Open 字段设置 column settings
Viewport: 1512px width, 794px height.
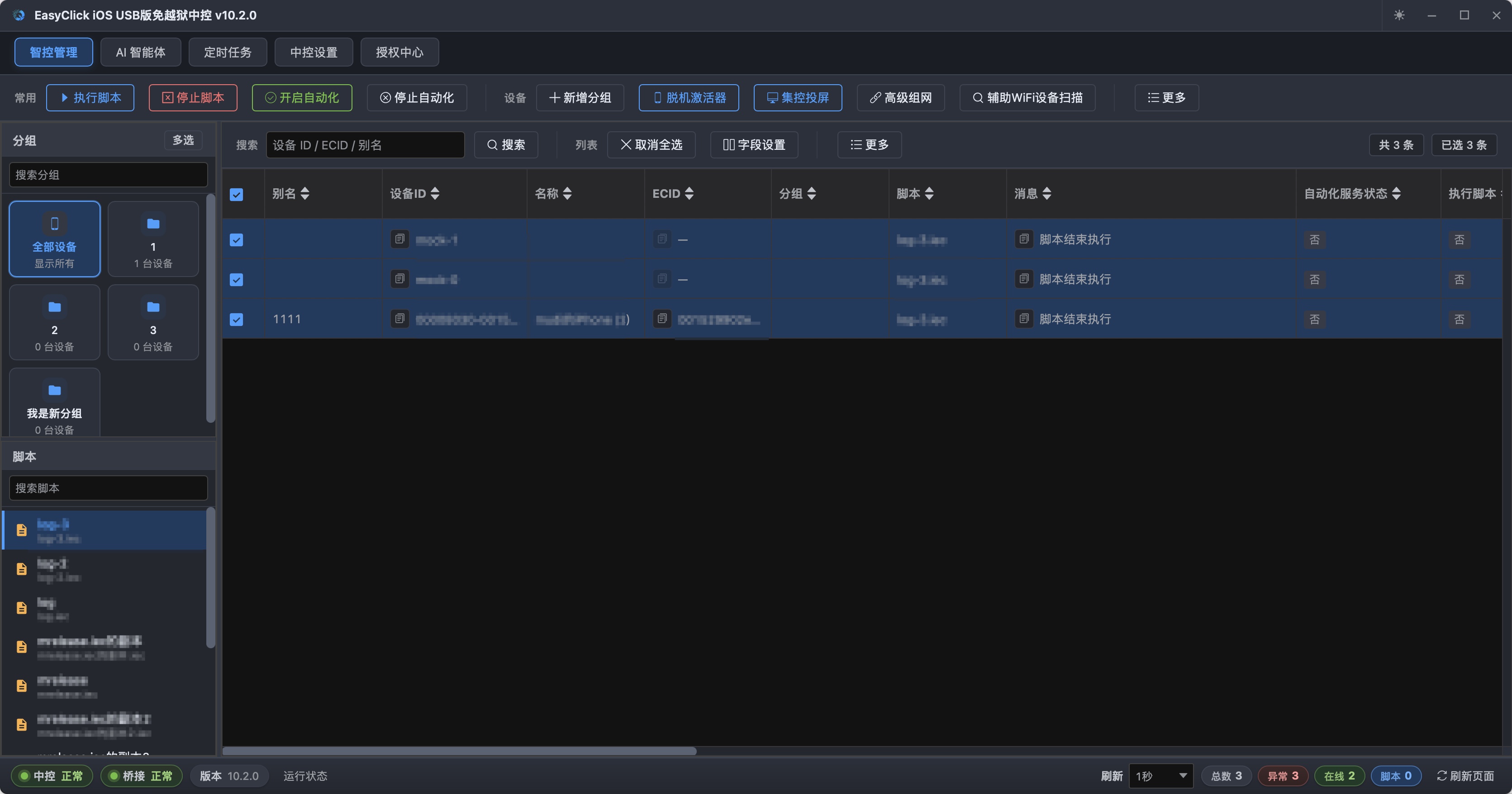tap(754, 144)
